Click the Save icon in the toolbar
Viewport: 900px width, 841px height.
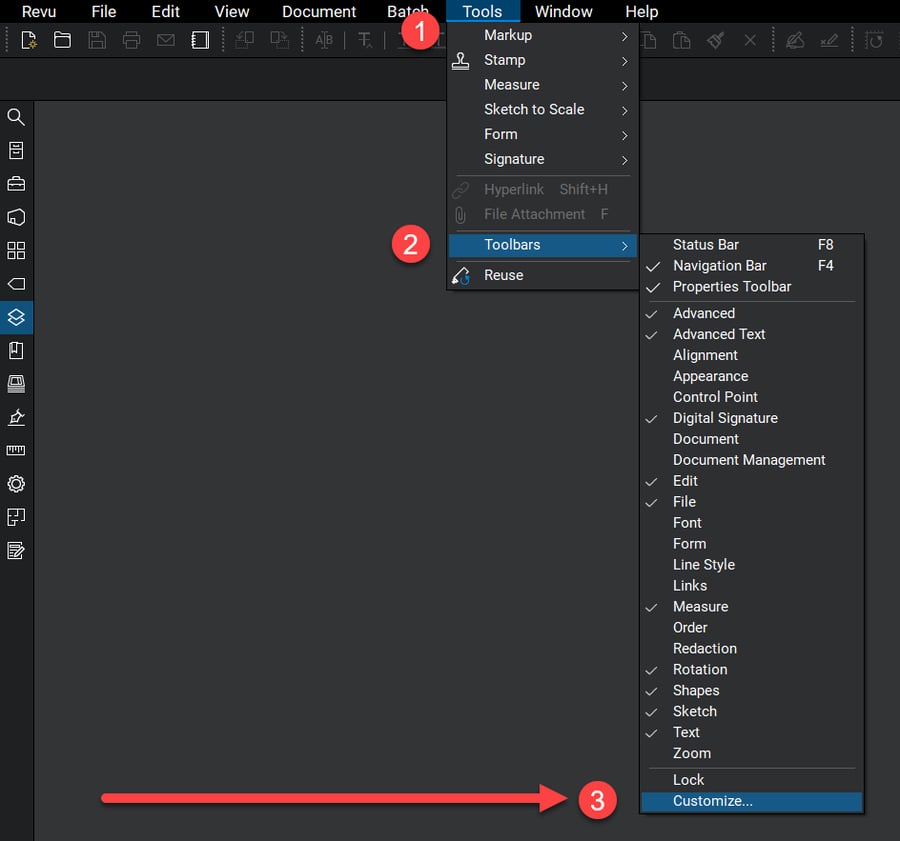[96, 39]
